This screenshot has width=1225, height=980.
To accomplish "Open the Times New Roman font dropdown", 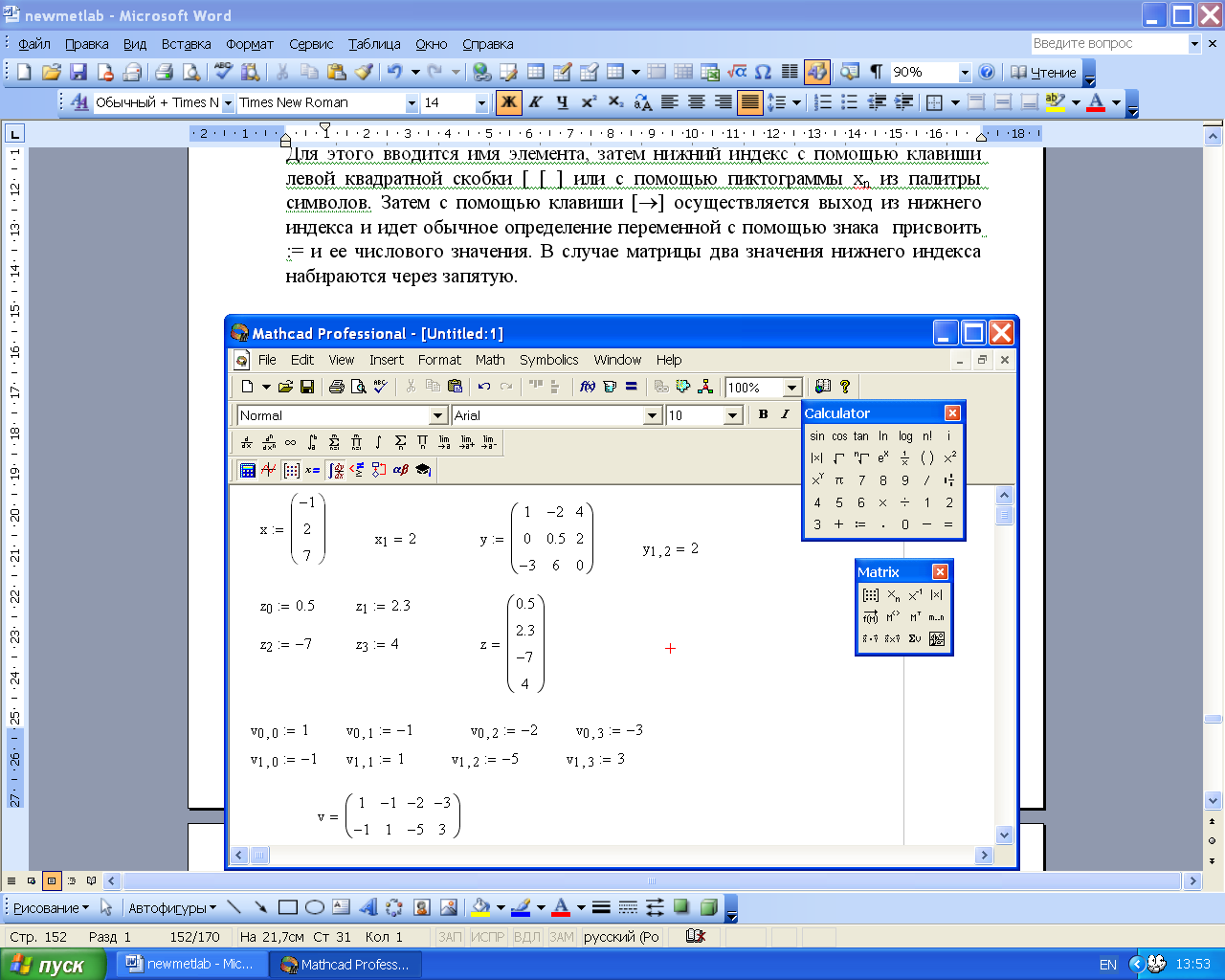I will pos(412,102).
